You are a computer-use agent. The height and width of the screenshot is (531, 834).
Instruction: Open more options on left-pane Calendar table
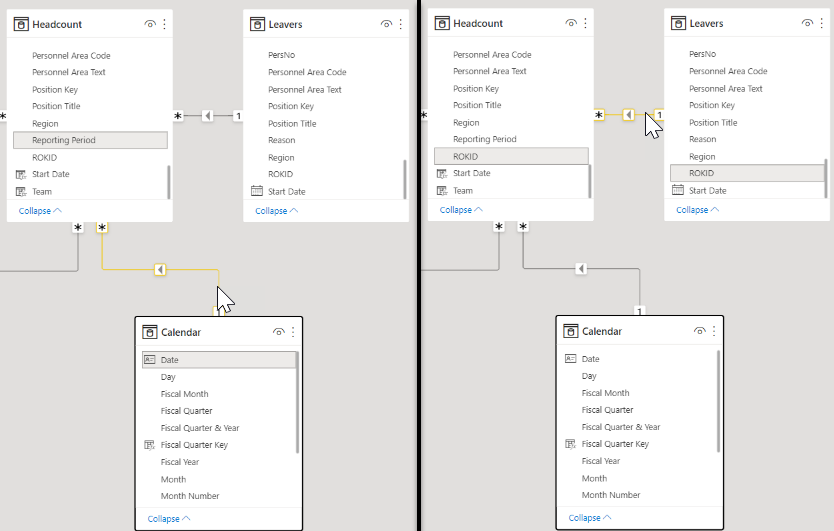coord(293,332)
